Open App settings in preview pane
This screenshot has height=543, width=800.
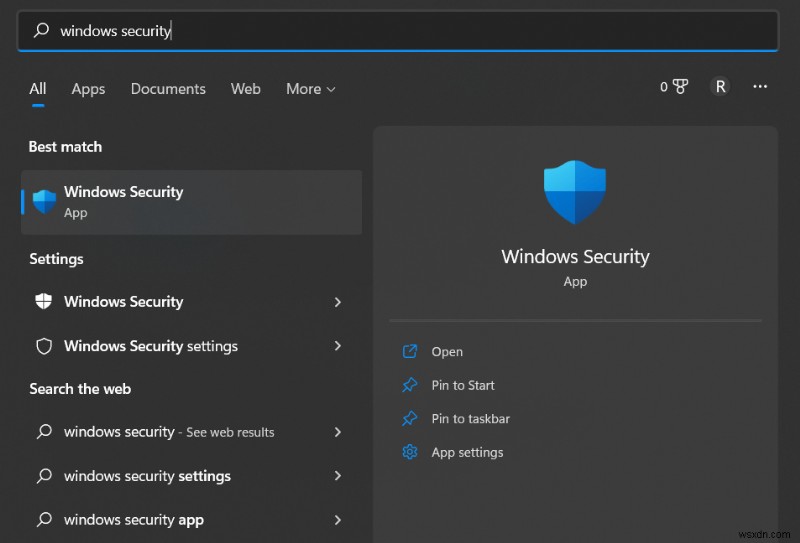467,453
